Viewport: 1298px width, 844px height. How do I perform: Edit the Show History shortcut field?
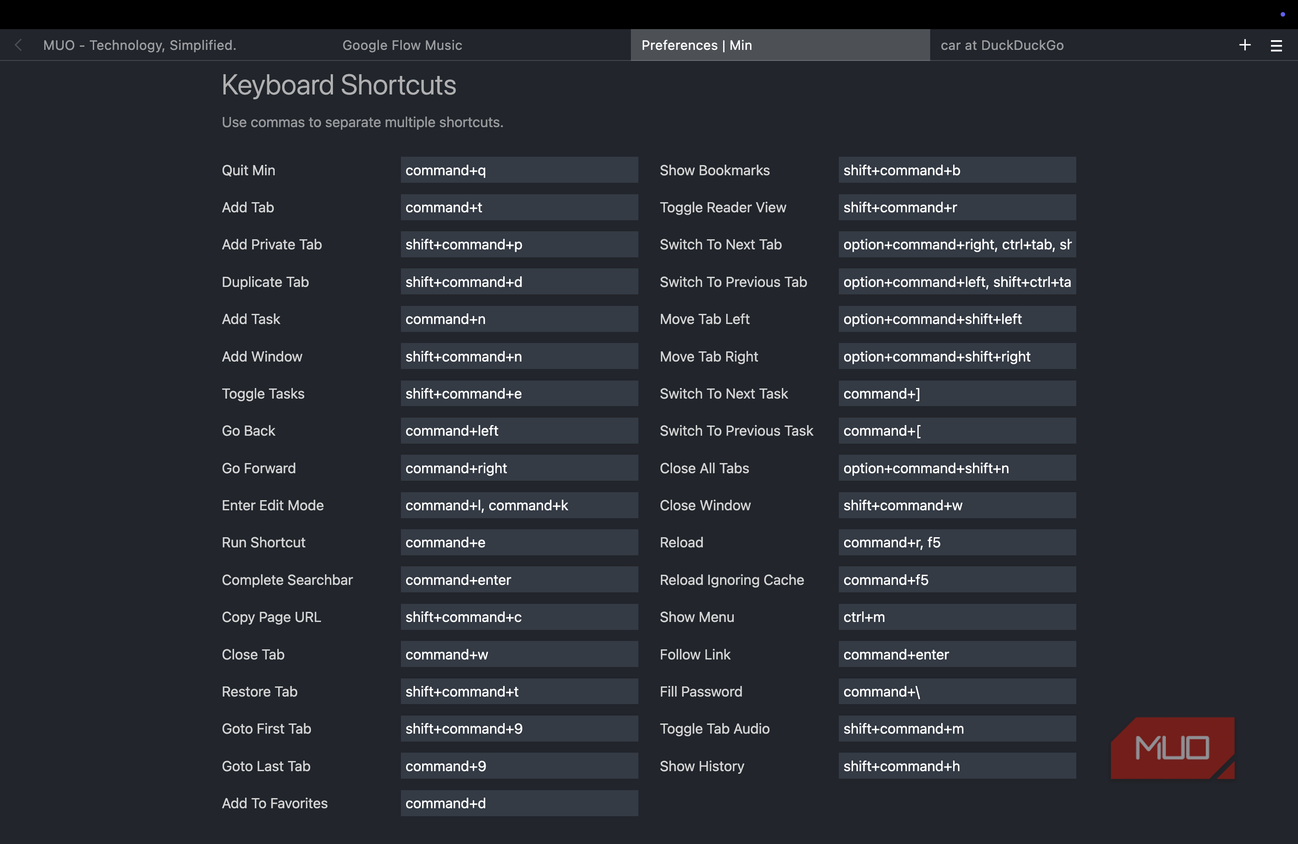[957, 766]
